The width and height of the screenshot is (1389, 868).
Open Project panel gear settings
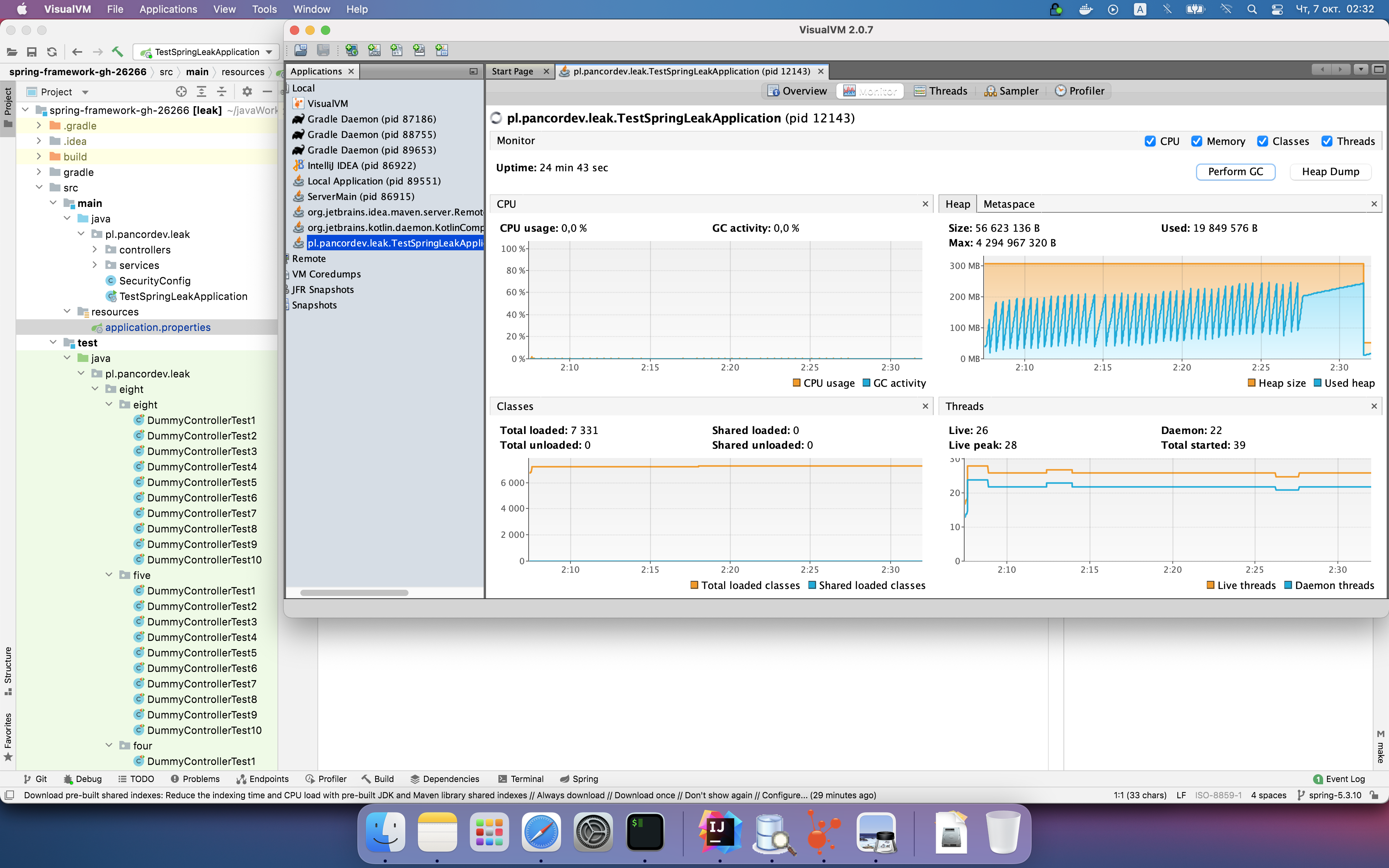247,92
